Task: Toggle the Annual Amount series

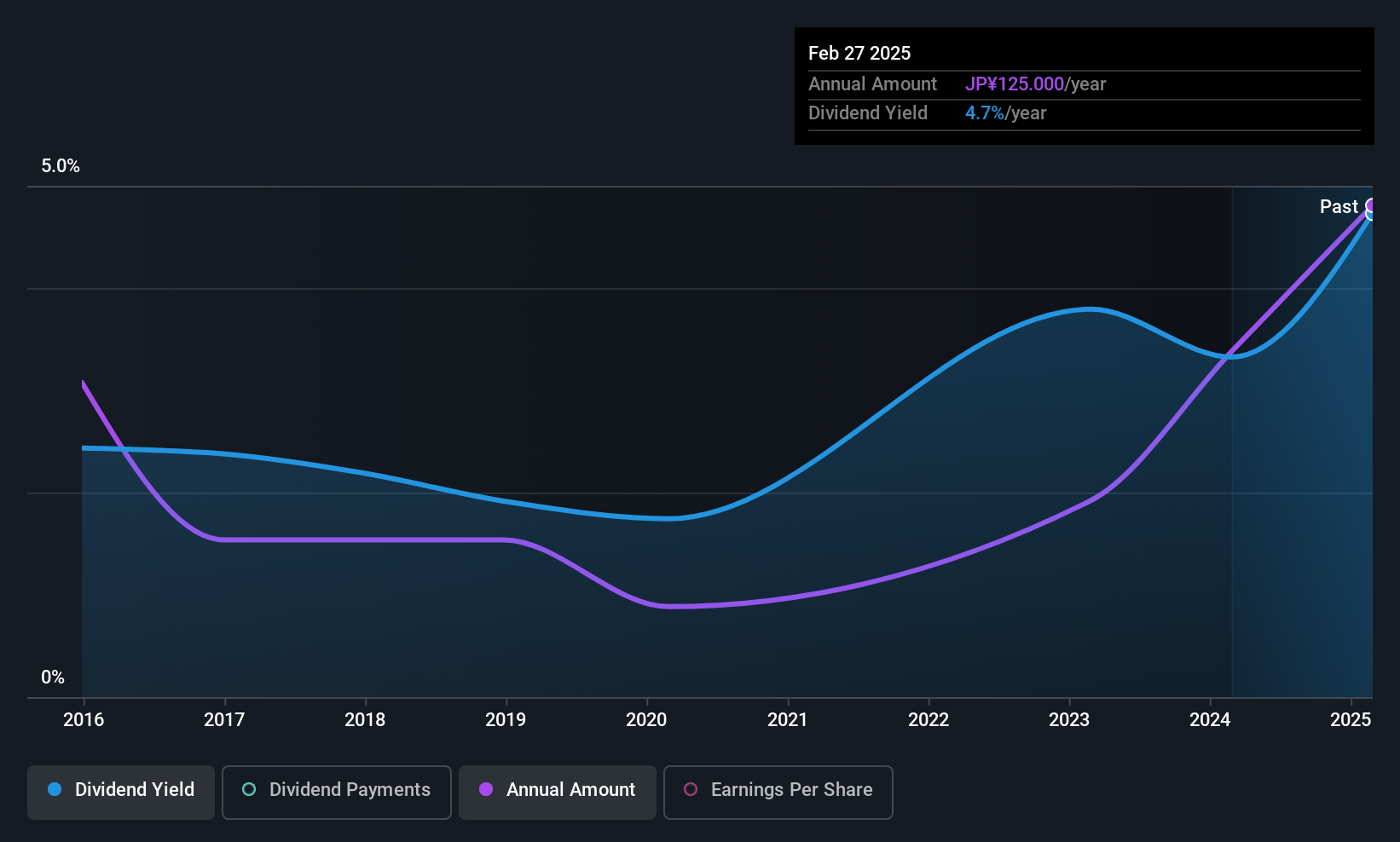Action: [558, 792]
